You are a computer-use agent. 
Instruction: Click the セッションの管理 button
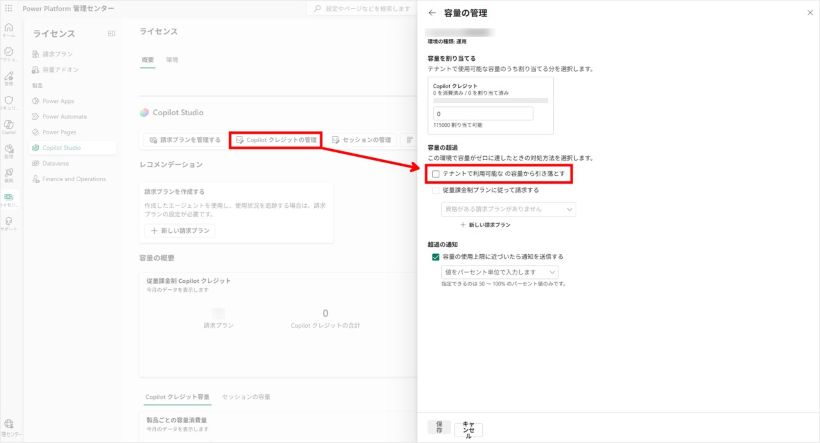tap(361, 140)
